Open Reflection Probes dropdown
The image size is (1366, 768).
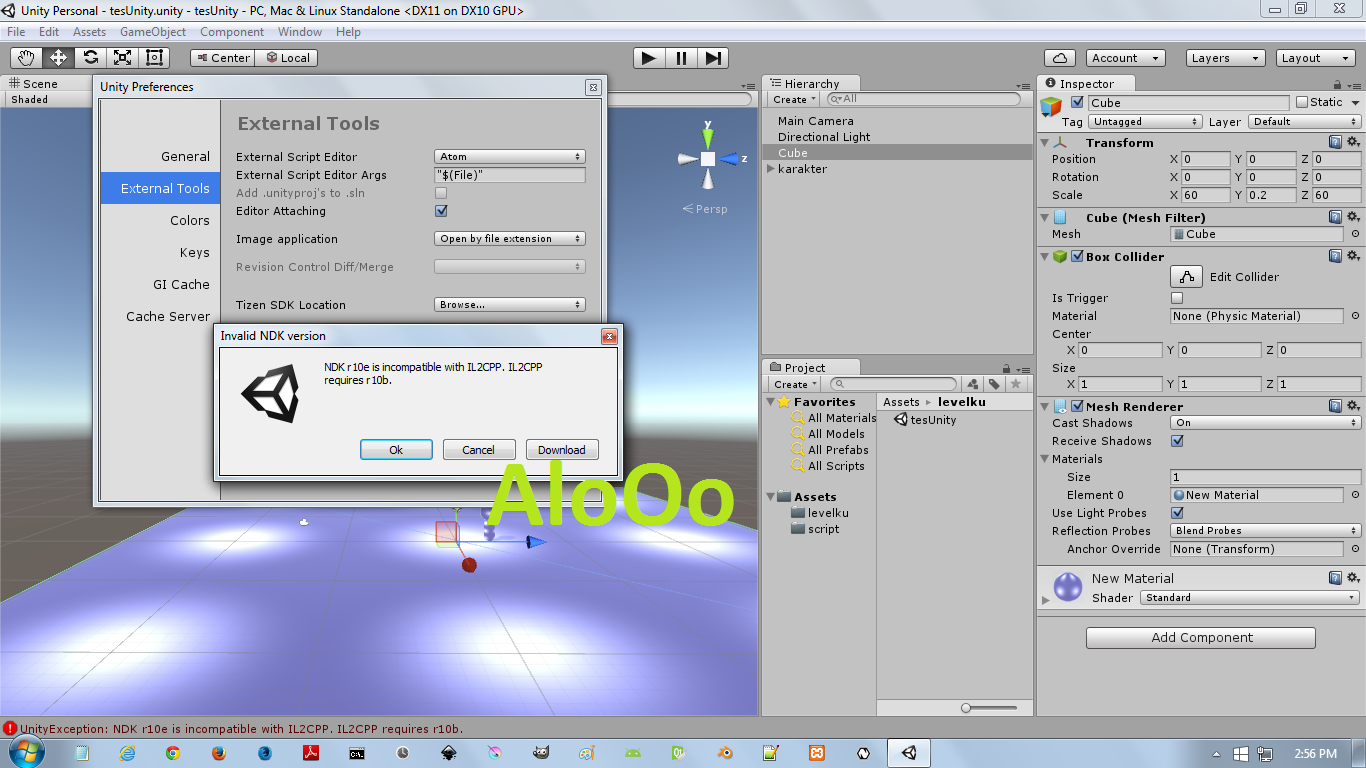point(1265,531)
